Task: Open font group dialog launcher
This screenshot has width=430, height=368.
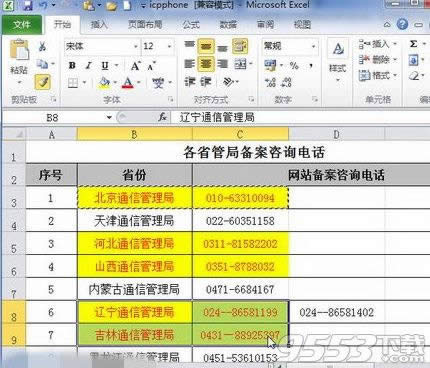Action: (170, 99)
